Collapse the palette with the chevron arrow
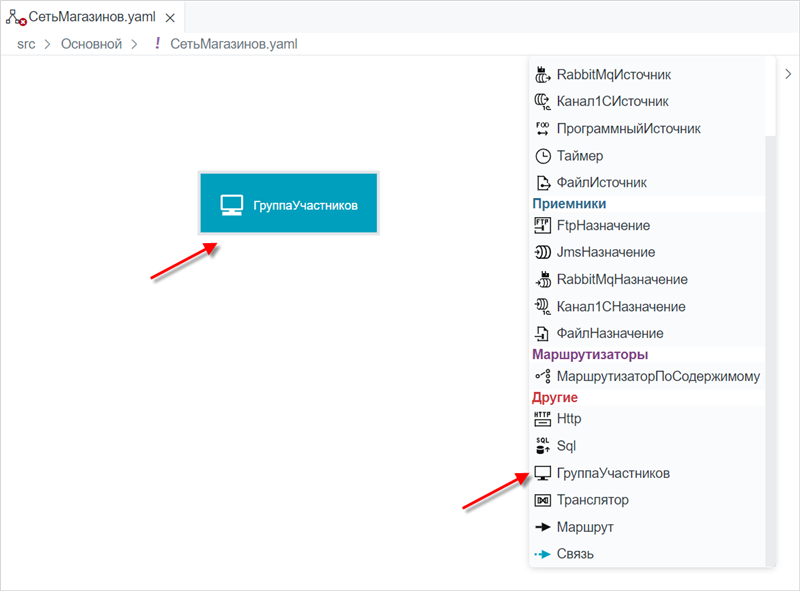Image resolution: width=800 pixels, height=591 pixels. 788,74
